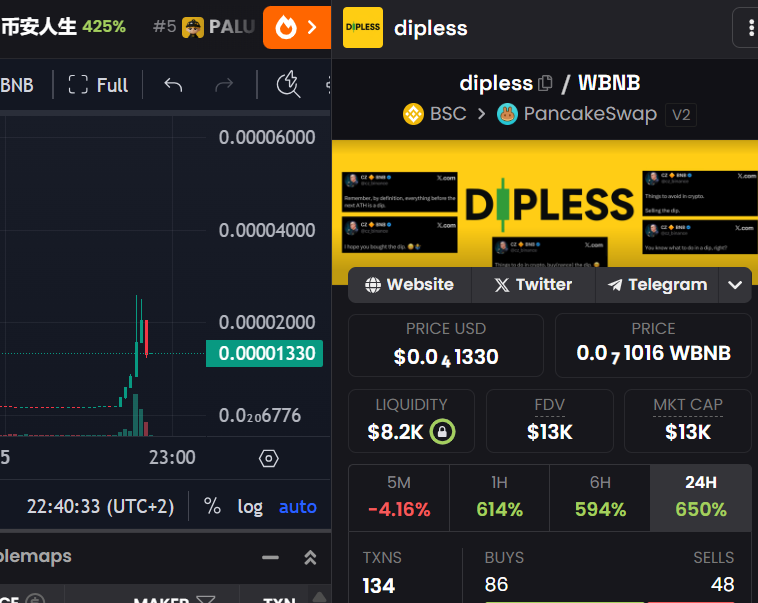Click the 22:40:33 (UTC+2) timezone selector
The width and height of the screenshot is (758, 603).
pyautogui.click(x=100, y=507)
